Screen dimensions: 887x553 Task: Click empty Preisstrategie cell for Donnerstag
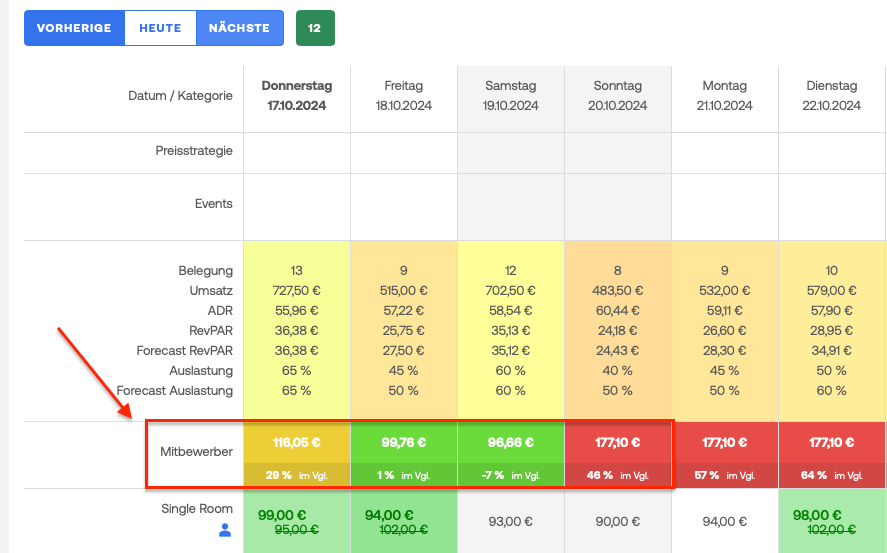(x=297, y=152)
